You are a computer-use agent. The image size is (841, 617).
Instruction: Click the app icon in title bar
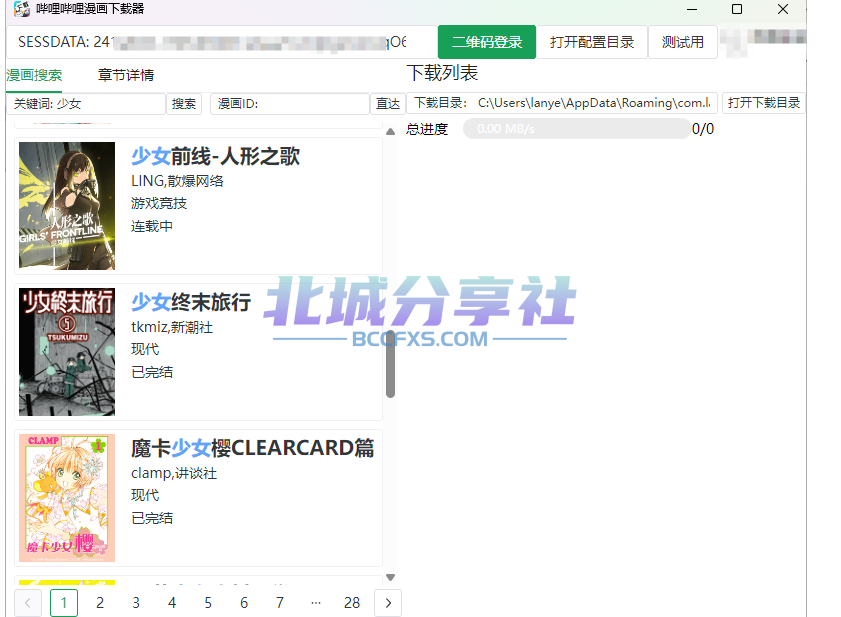(21, 9)
